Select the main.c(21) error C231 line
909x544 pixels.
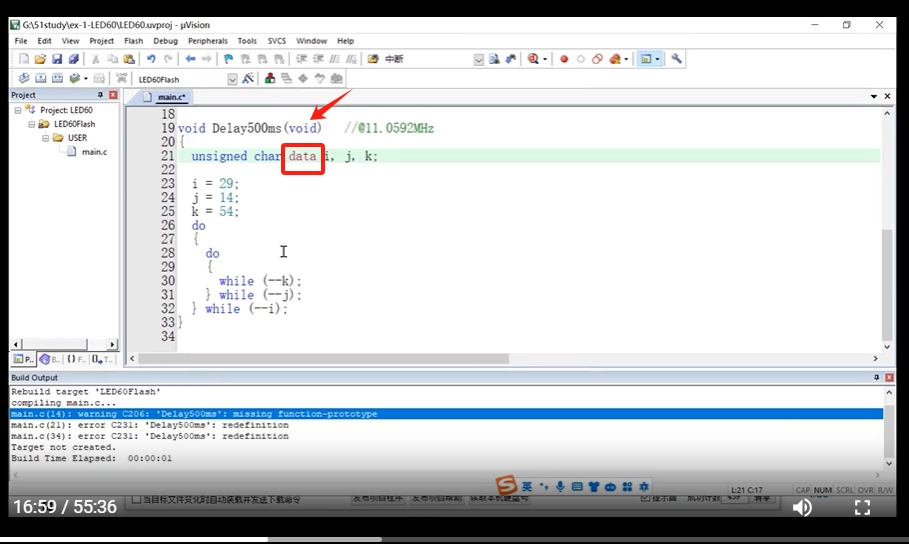[x=150, y=425]
